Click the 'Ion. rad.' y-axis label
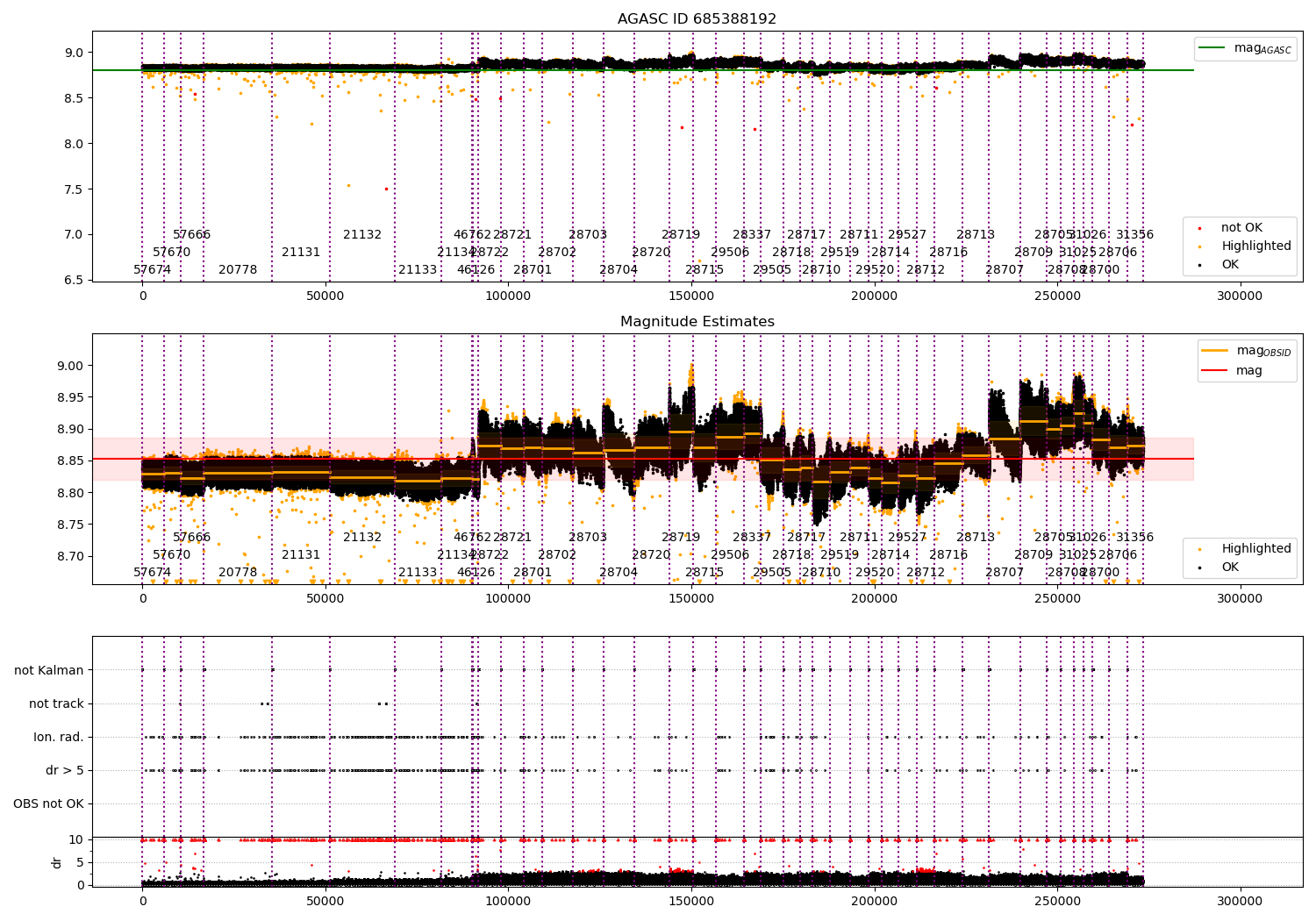Viewport: 1316px width, 921px height. tap(59, 738)
